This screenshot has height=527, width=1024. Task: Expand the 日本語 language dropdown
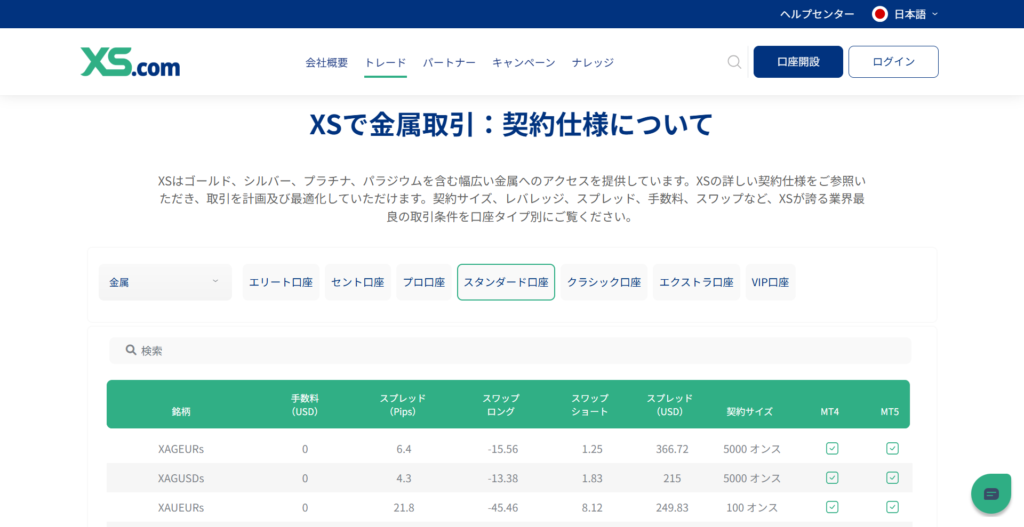click(x=905, y=14)
